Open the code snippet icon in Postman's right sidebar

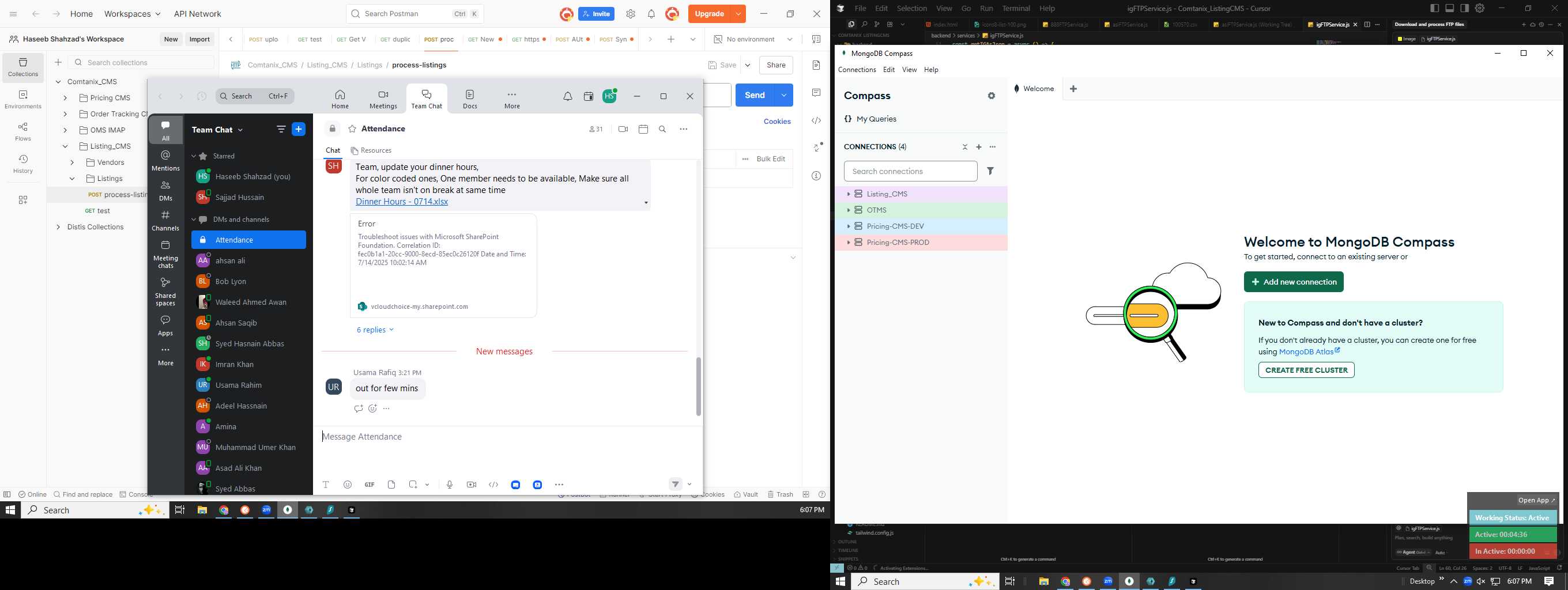click(816, 120)
